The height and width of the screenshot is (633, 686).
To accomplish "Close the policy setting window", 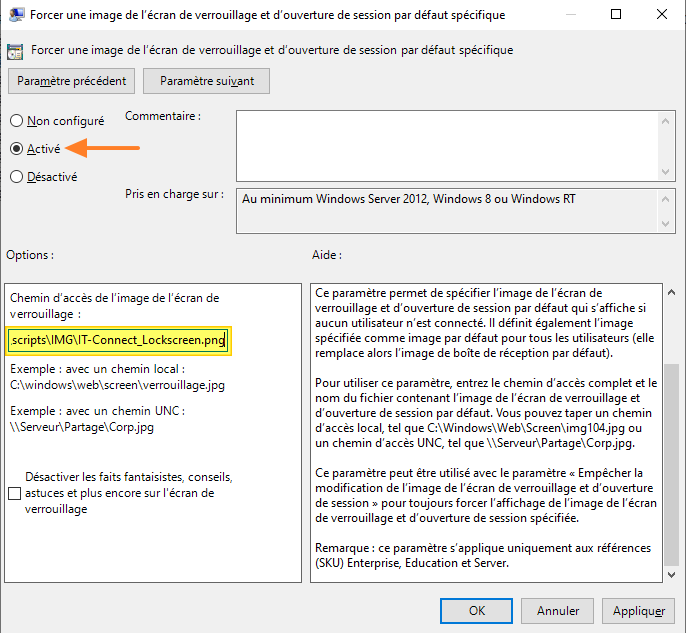I will pyautogui.click(x=662, y=14).
